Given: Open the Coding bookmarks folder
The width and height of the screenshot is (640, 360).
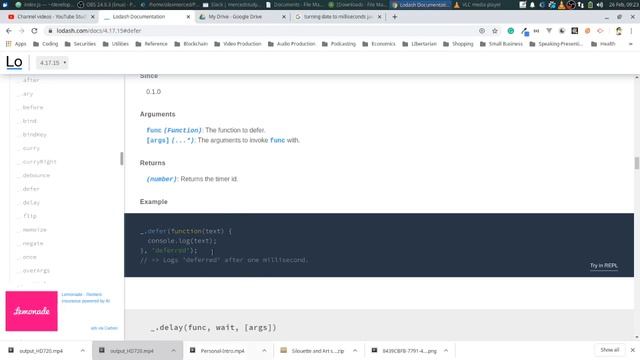Looking at the screenshot, I should [x=45, y=44].
